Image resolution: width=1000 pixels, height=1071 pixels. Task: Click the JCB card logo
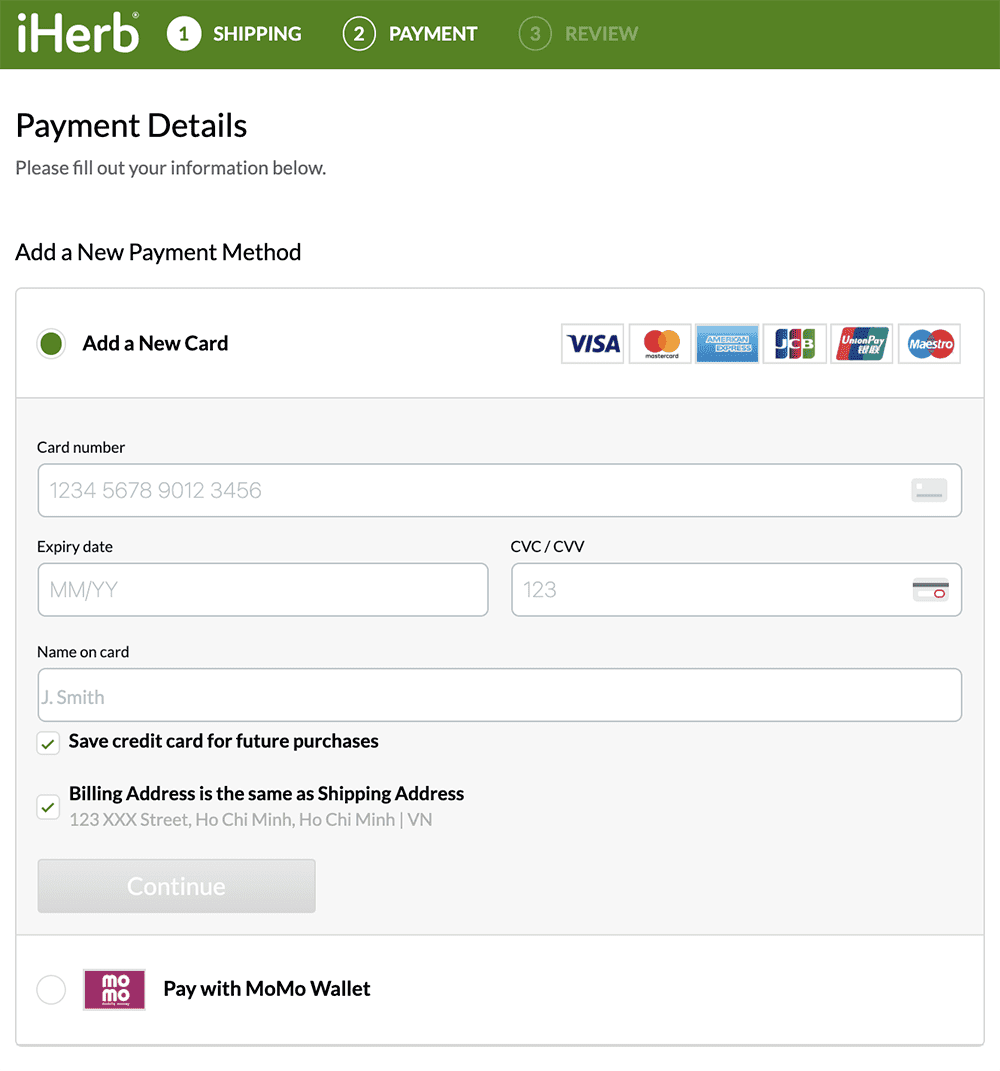coord(794,343)
